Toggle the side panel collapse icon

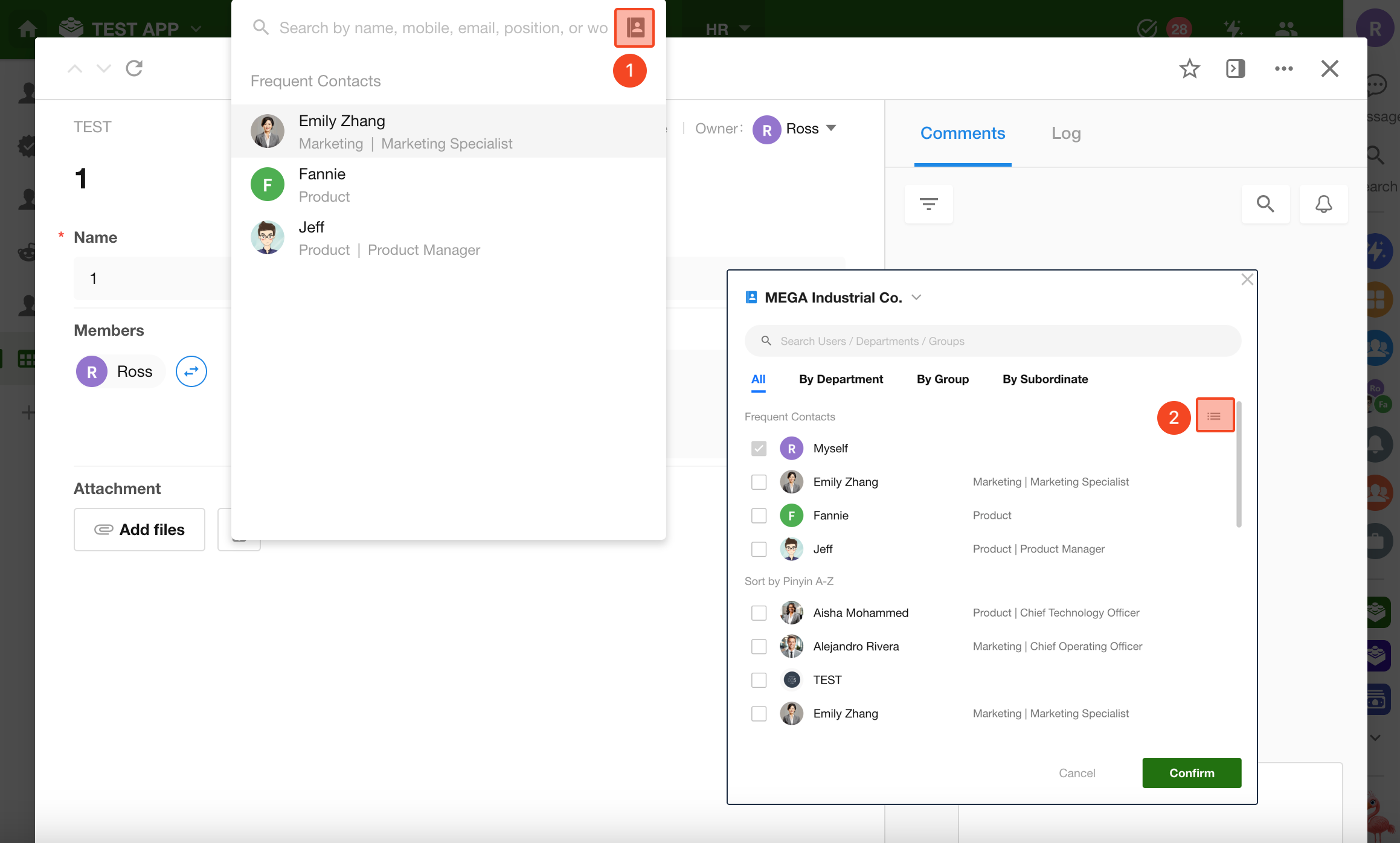point(1235,69)
